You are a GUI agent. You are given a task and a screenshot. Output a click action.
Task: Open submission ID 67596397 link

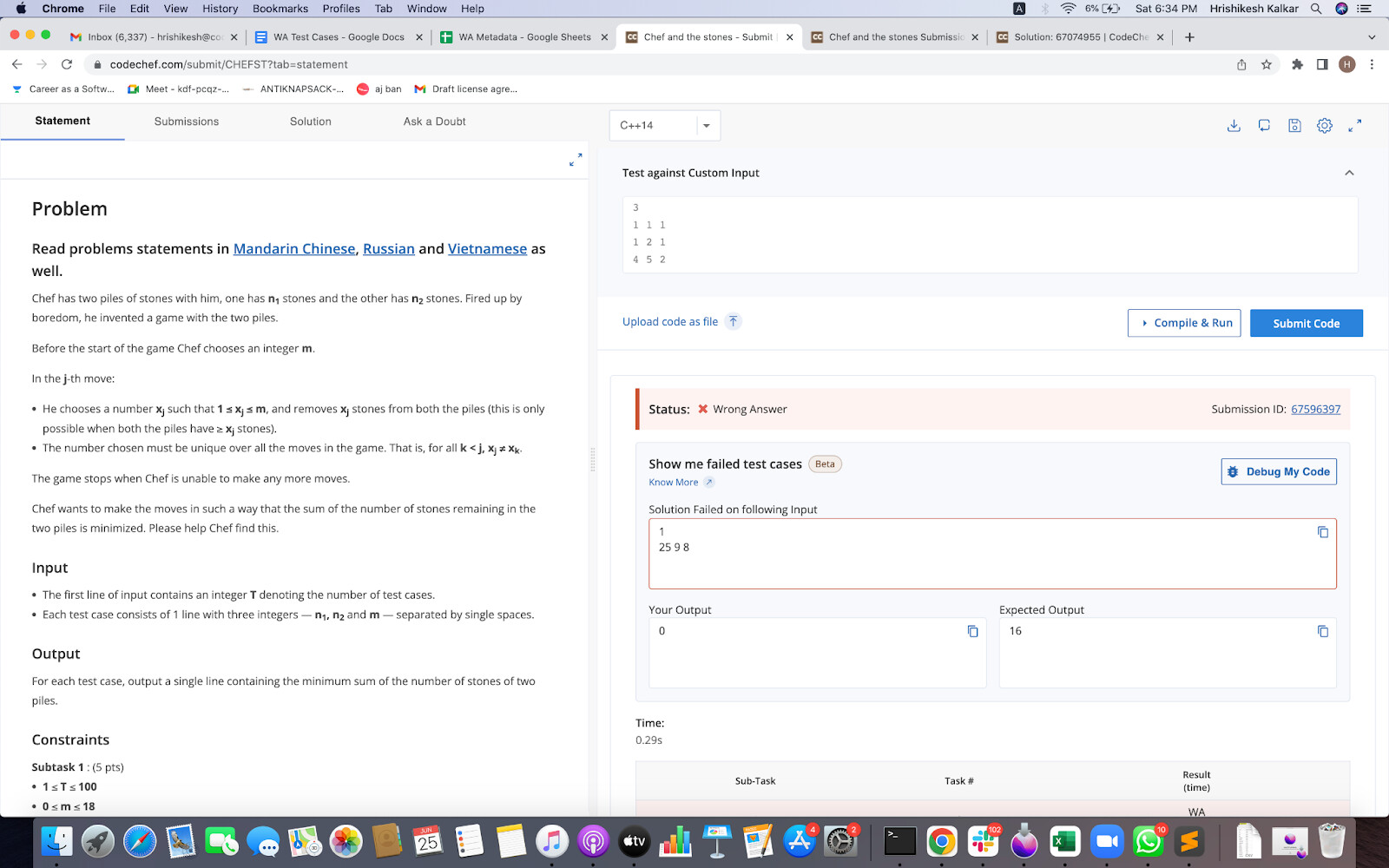(x=1316, y=410)
